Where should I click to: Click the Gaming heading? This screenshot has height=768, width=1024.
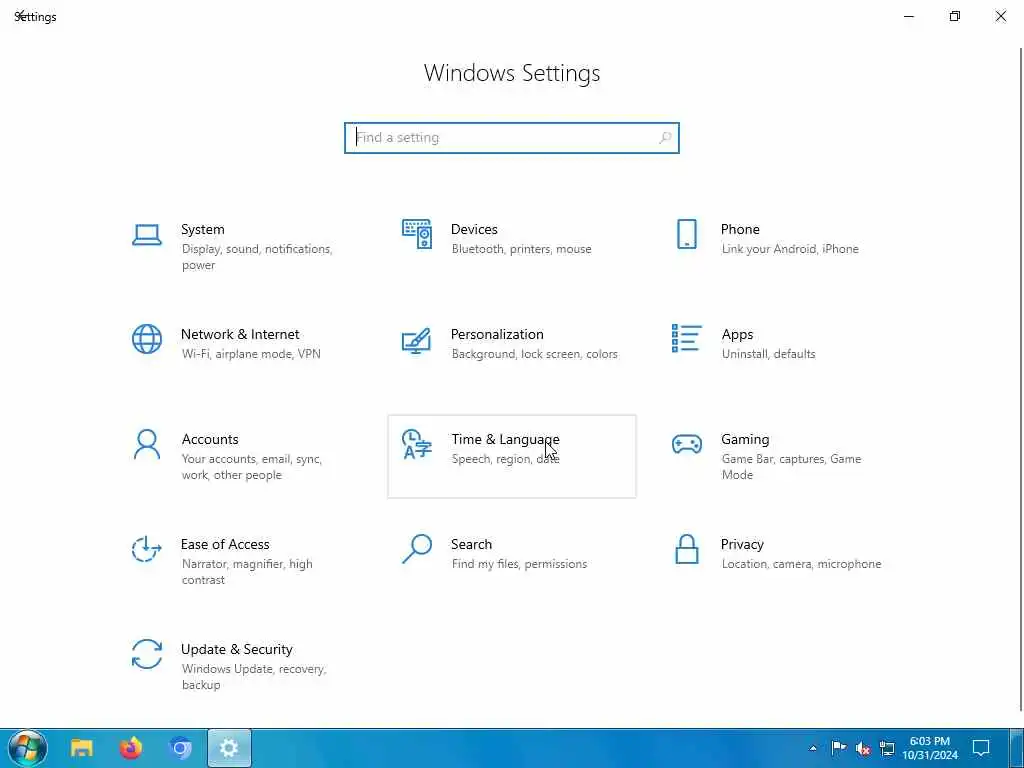(x=745, y=440)
